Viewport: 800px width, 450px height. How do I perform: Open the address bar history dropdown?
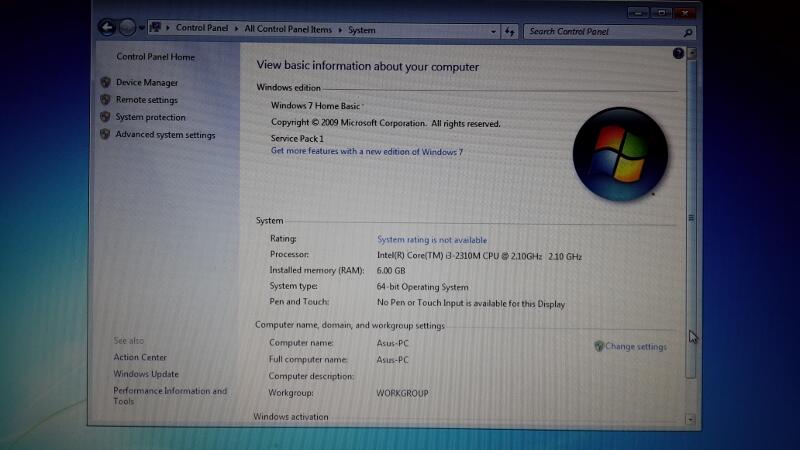[493, 32]
